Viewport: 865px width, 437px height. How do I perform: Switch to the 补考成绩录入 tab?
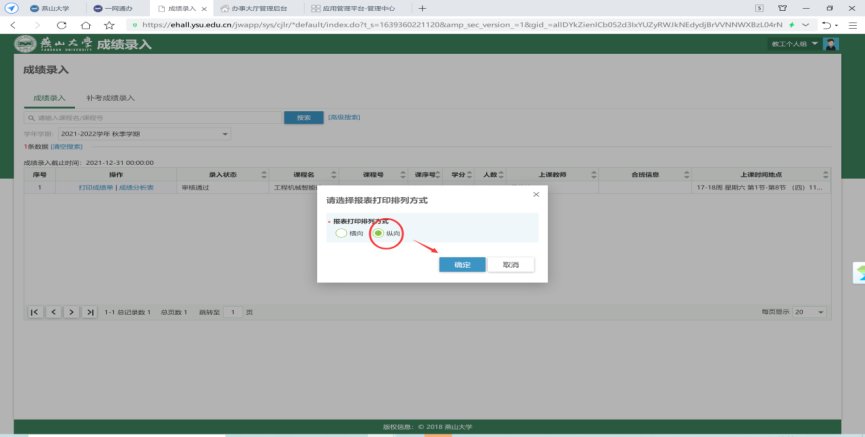111,98
